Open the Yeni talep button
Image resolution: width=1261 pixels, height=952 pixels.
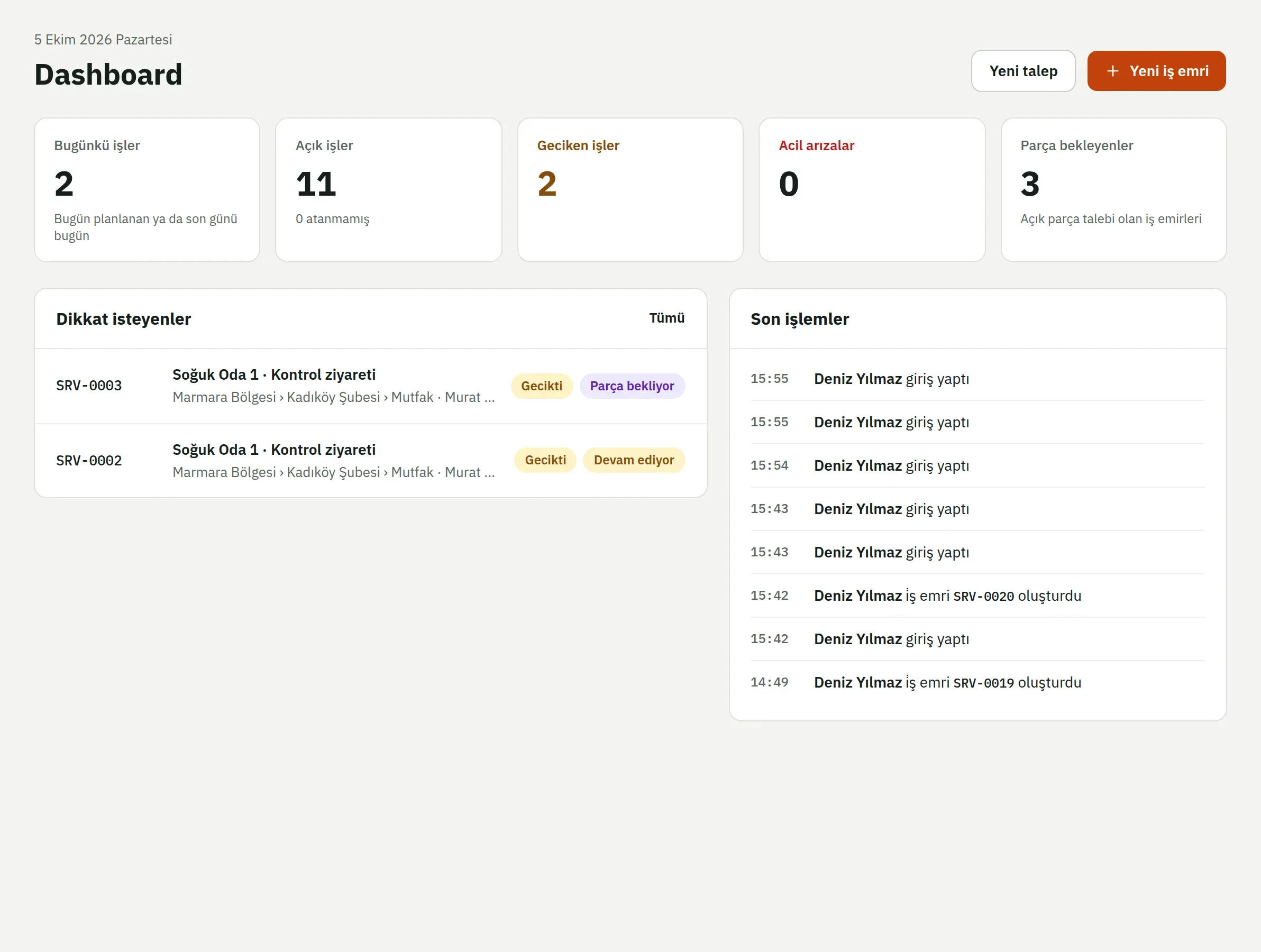point(1022,71)
